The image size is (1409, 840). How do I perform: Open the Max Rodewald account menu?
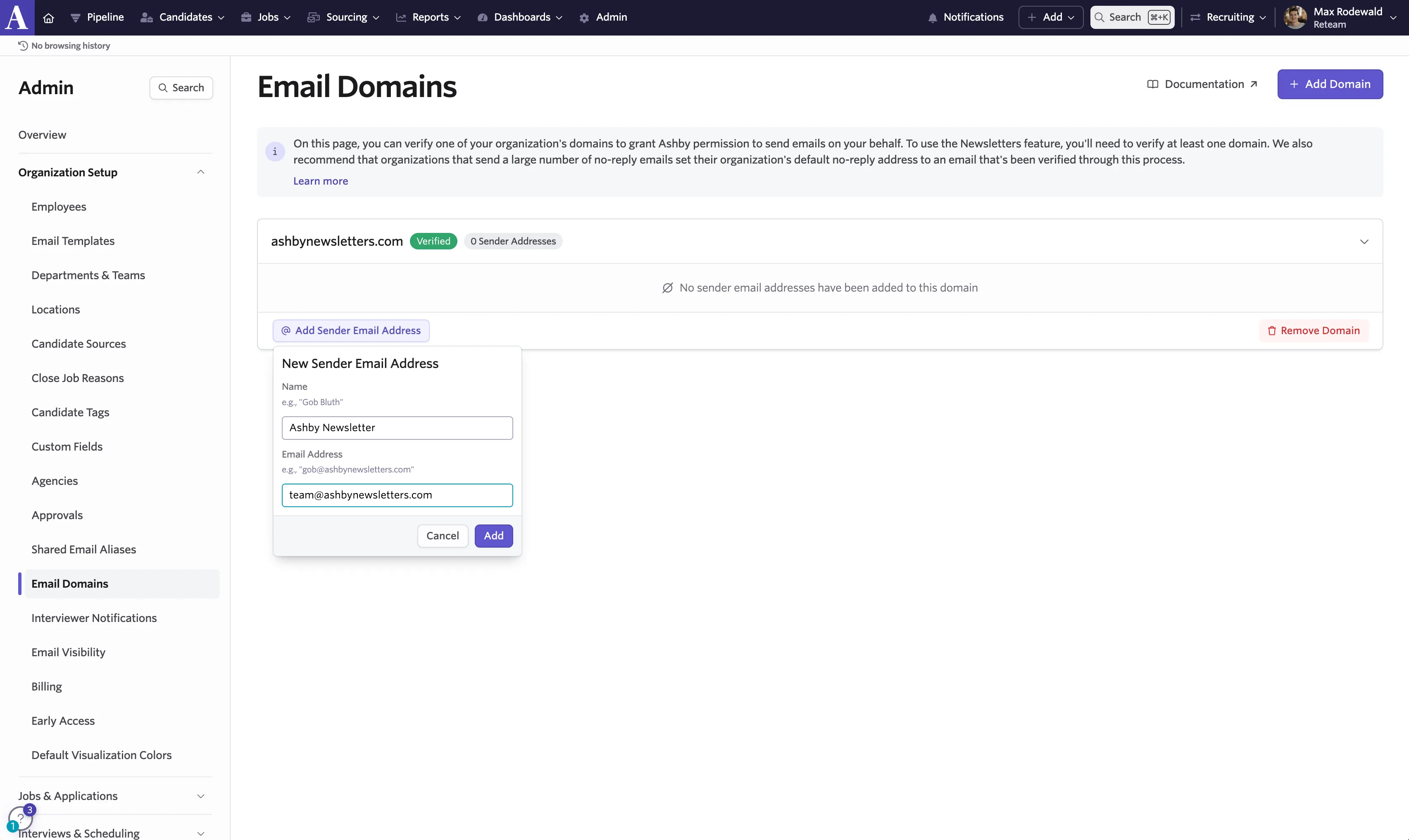pos(1340,17)
